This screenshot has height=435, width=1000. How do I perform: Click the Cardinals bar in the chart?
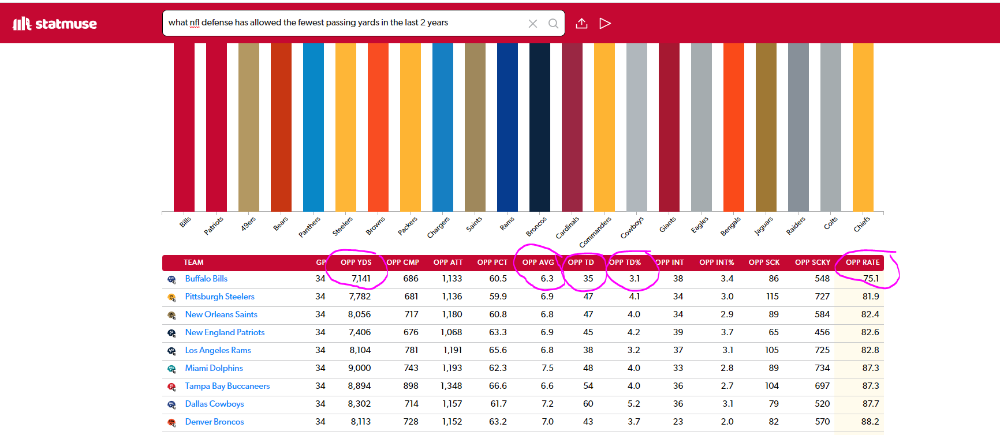click(572, 127)
